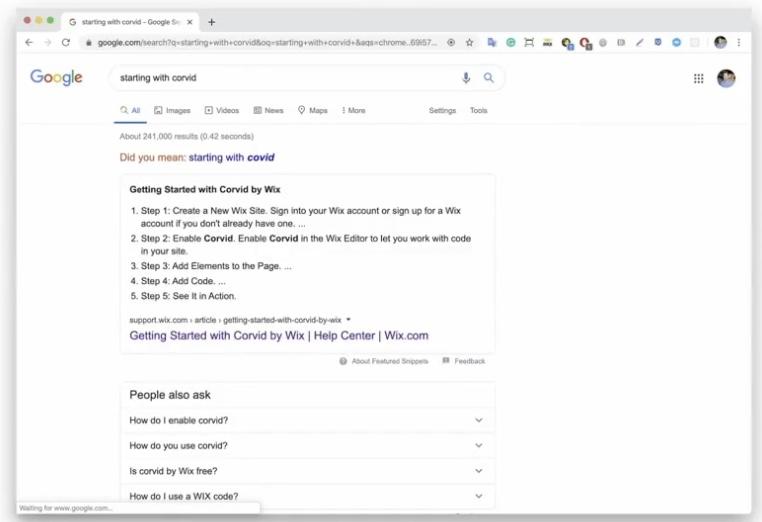Screen dimensions: 762x522
Task: Close the 'starting with corvid' tab
Action: pyautogui.click(x=190, y=22)
